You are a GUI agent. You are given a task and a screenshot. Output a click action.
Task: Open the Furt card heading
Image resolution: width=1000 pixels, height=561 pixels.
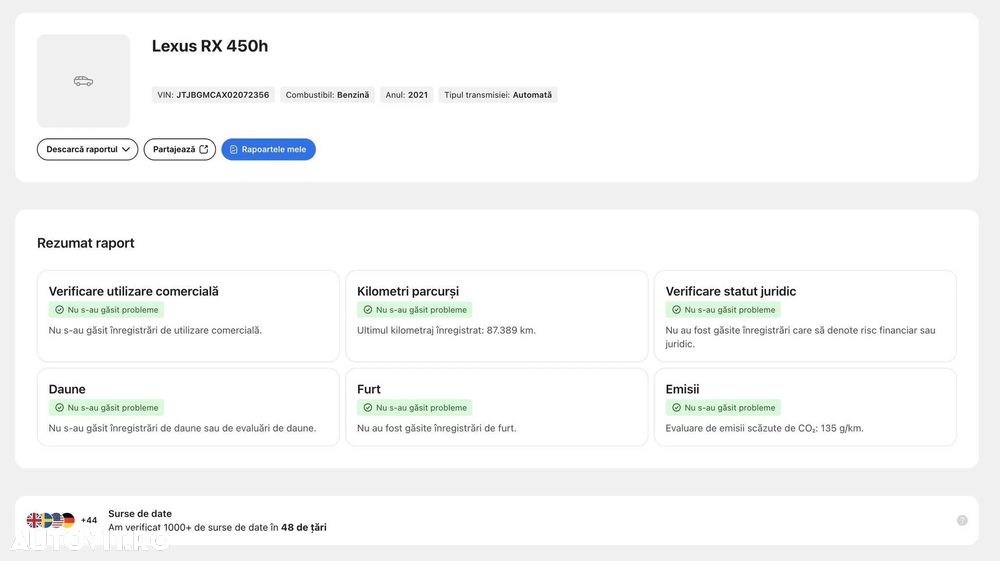point(369,389)
